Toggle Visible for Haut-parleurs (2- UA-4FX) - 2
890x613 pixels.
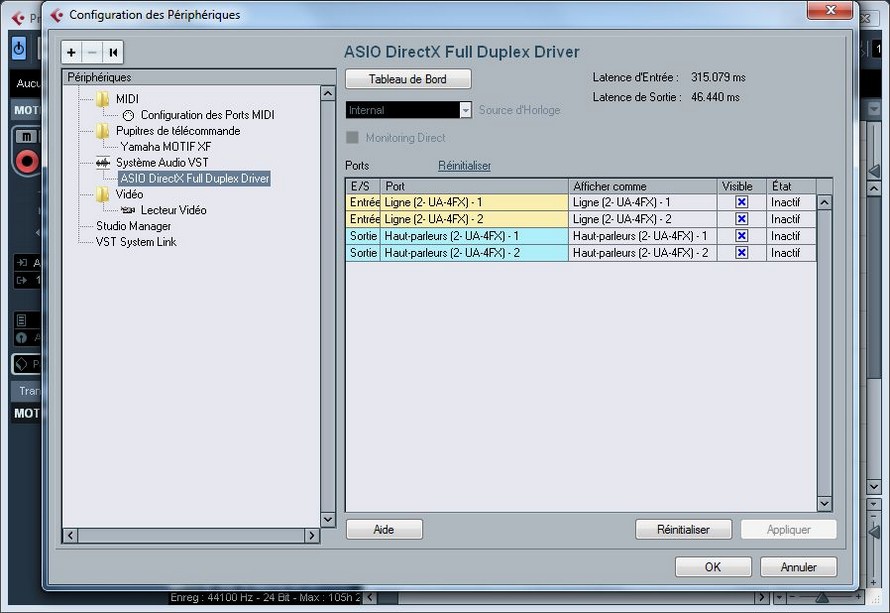pyautogui.click(x=741, y=253)
